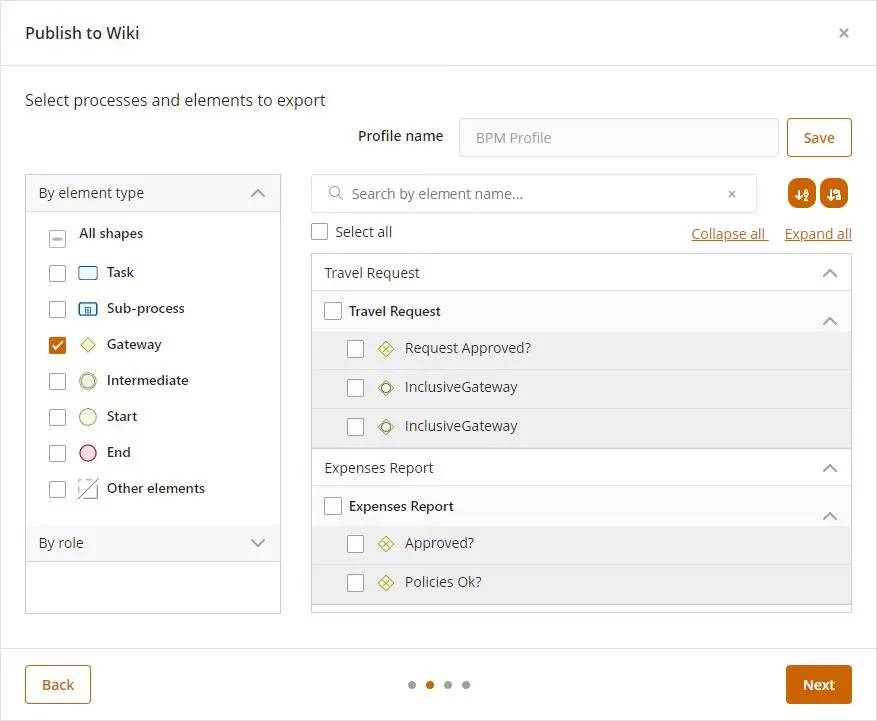Image resolution: width=877 pixels, height=721 pixels.
Task: Close the Publish to Wiki dialog
Action: pos(843,33)
